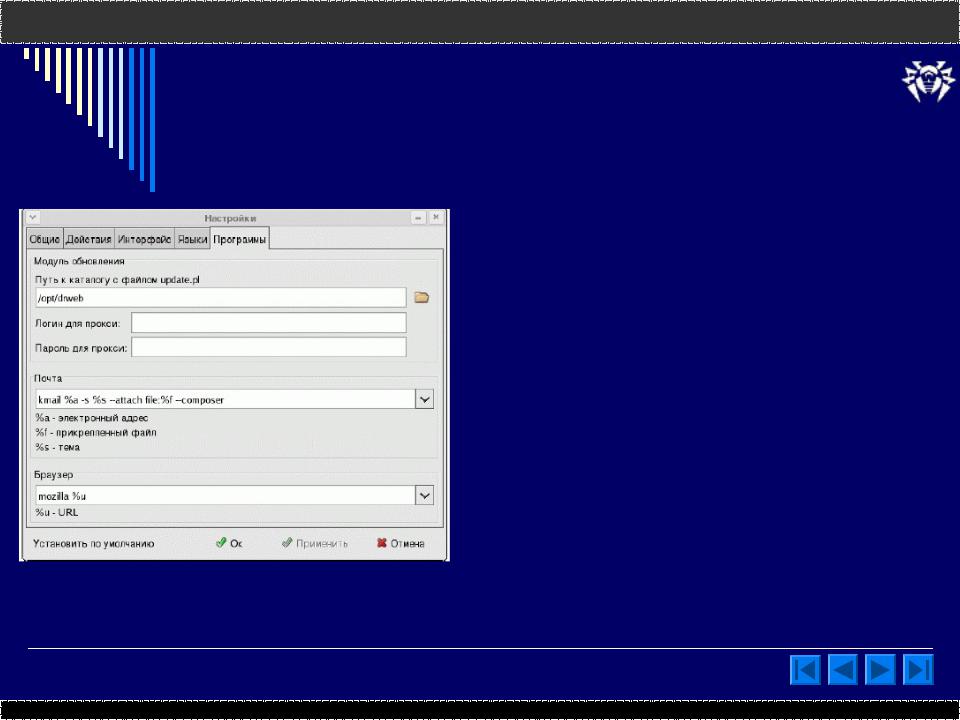Screen dimensions: 960x720
Task: Click Установить по умолчанию button
Action: point(94,544)
